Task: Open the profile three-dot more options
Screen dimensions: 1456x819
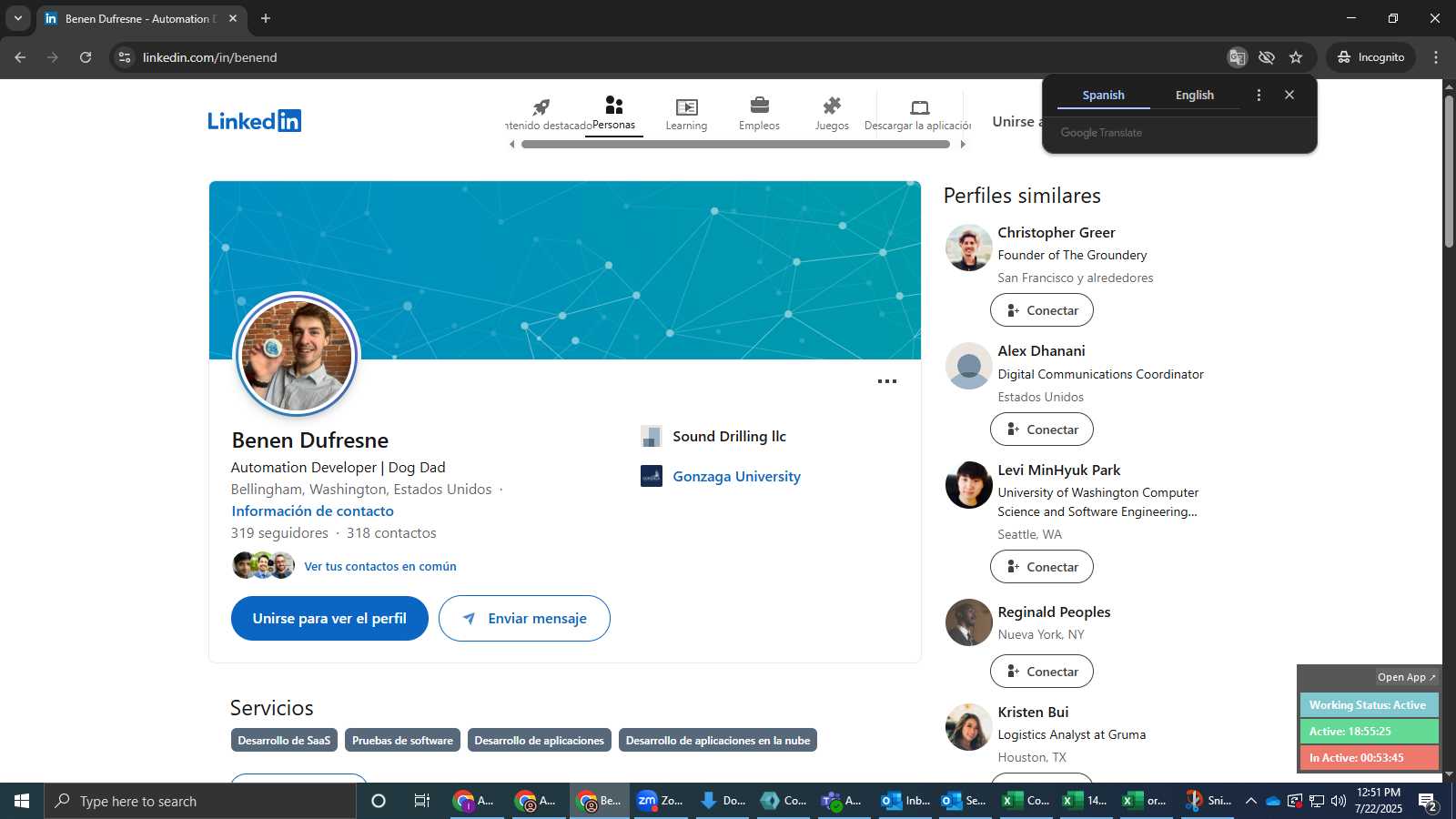Action: 887,381
